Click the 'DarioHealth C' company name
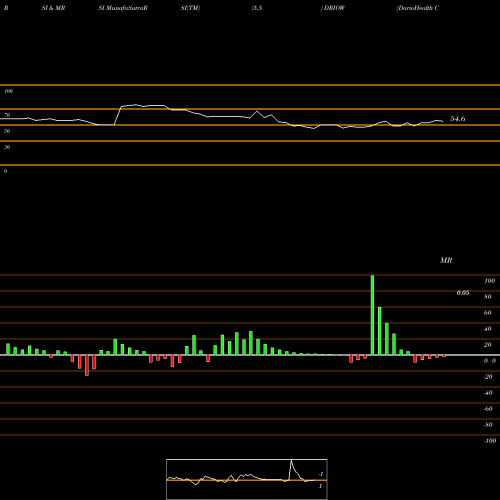 pyautogui.click(x=418, y=8)
